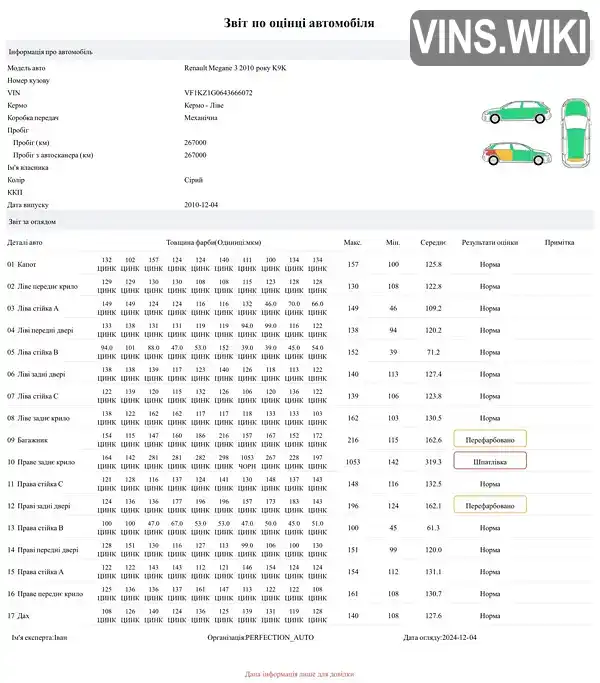Click the red disclaimer text at bottom
This screenshot has height=683, width=600.
coord(299,674)
